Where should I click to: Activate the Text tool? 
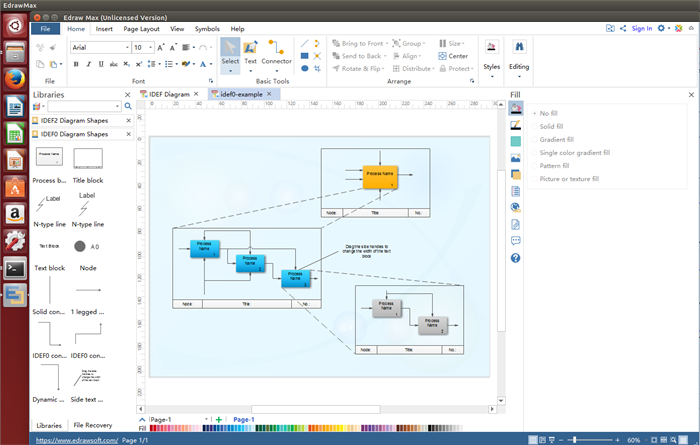pos(250,52)
